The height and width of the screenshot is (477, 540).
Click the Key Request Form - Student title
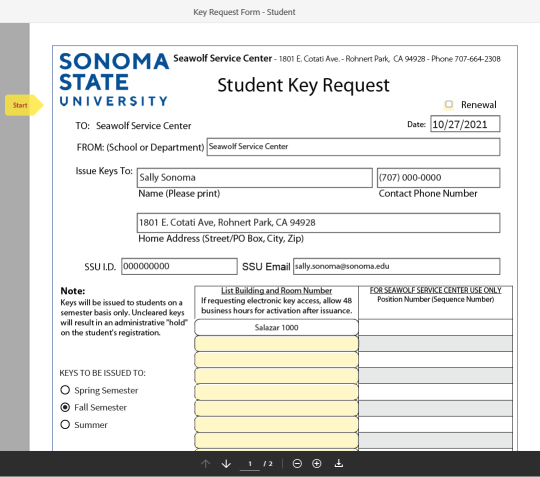click(244, 12)
